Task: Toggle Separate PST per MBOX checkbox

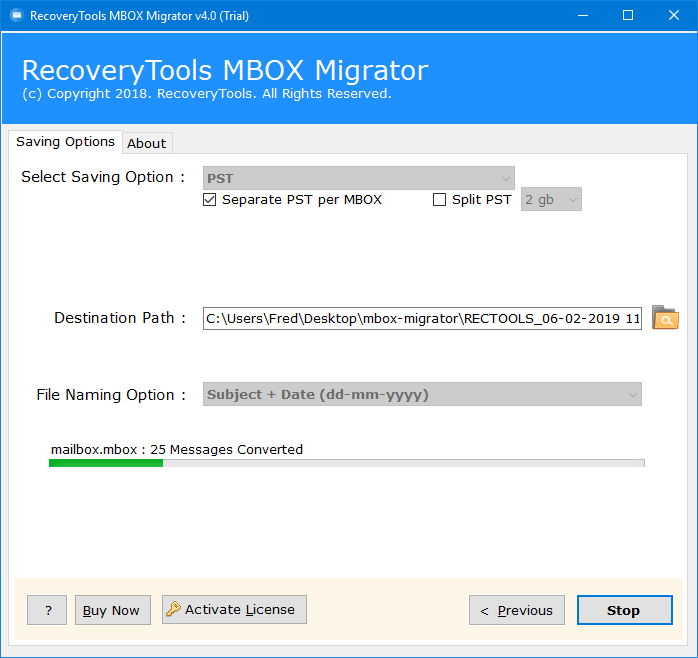Action: click(x=209, y=199)
